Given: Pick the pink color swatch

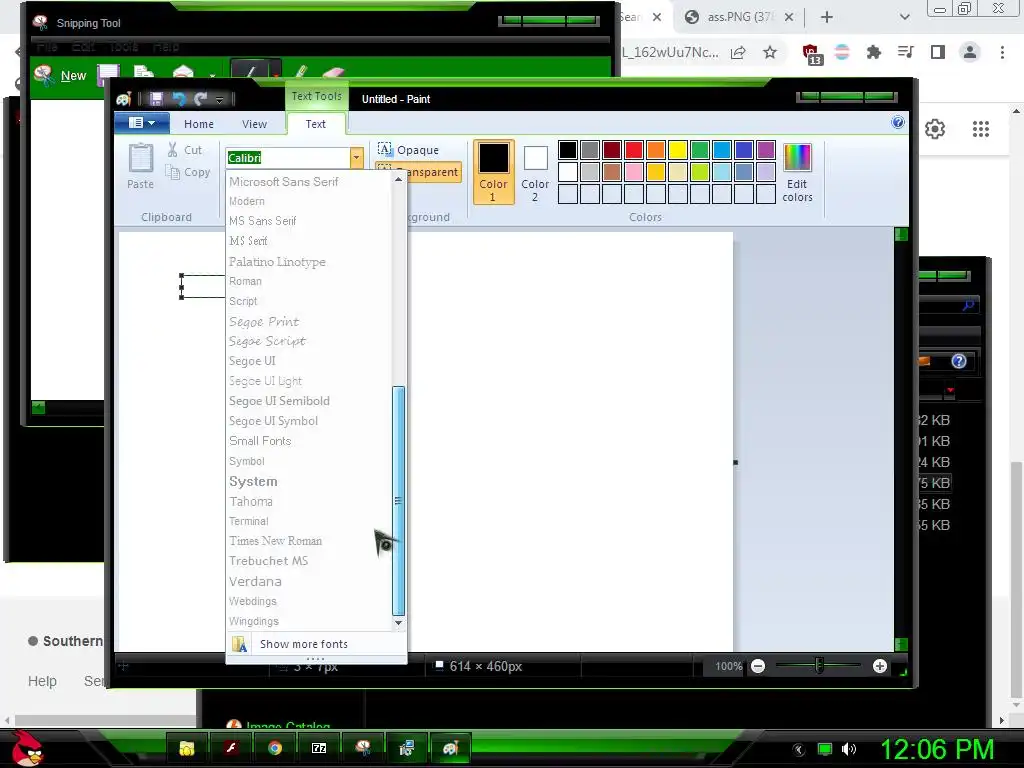Looking at the screenshot, I should click(x=633, y=172).
